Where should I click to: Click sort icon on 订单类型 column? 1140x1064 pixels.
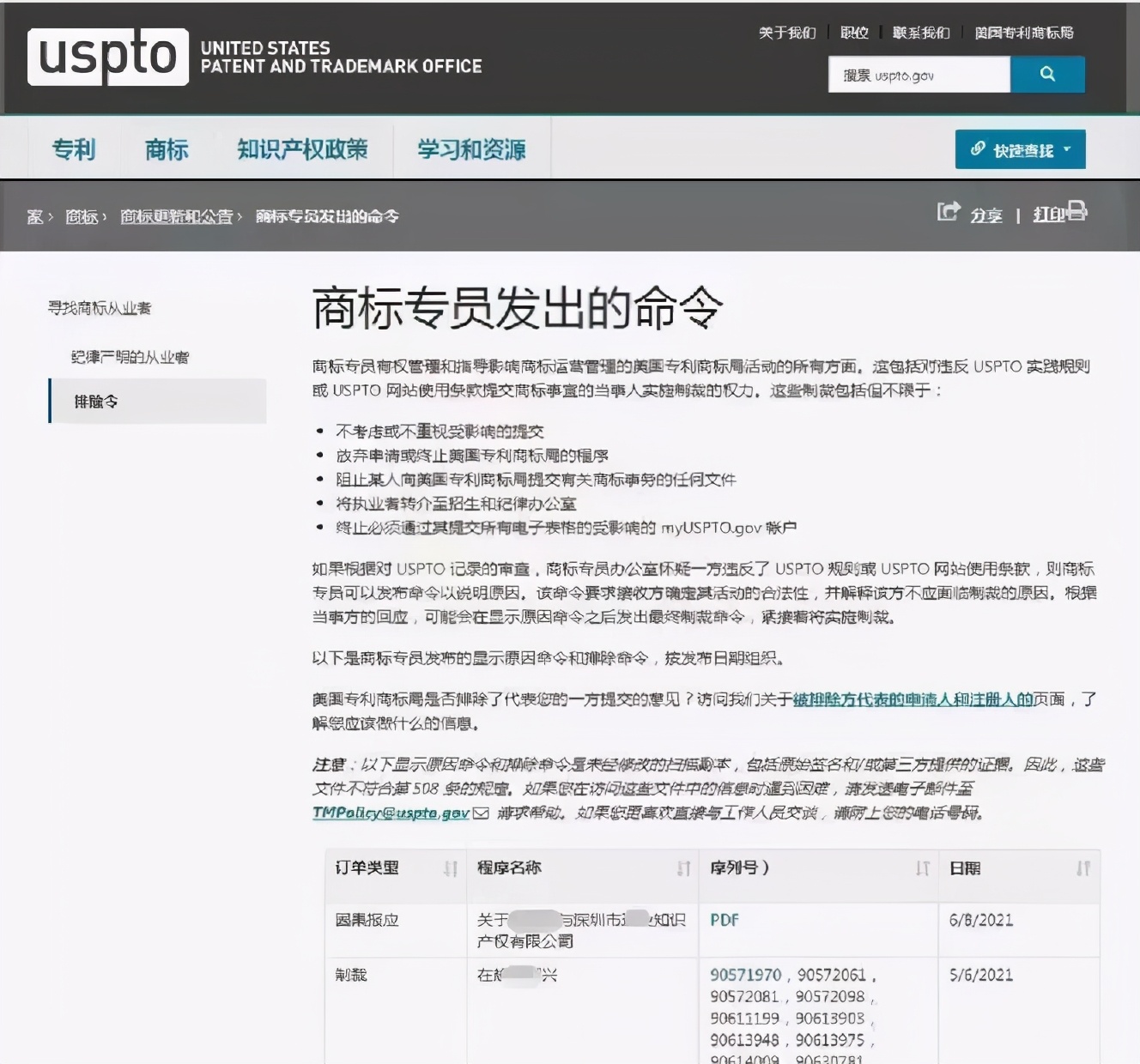451,869
